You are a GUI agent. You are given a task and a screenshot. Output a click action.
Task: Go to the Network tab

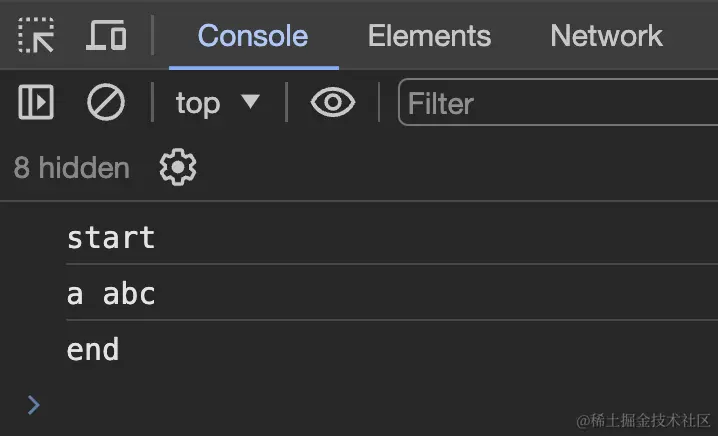[x=606, y=36]
